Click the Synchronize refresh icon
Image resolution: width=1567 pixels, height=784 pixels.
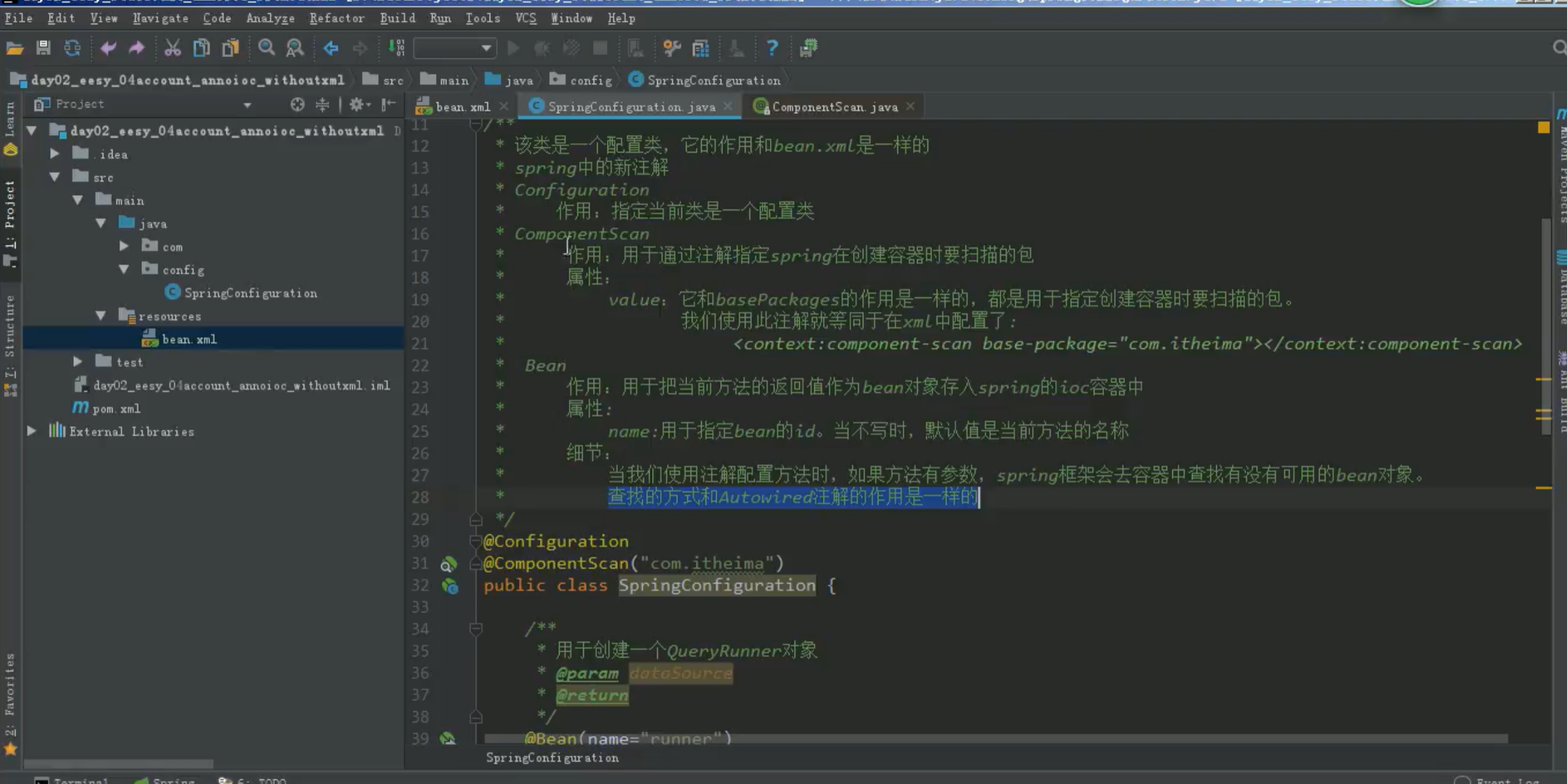click(x=72, y=48)
